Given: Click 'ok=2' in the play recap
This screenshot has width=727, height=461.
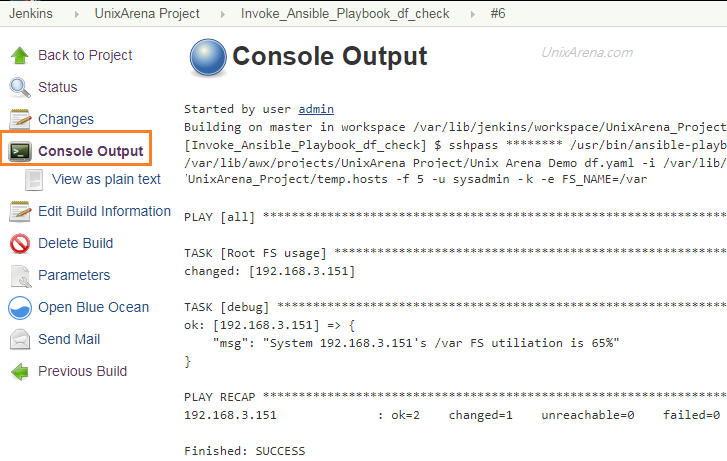Looking at the screenshot, I should pos(405,415).
